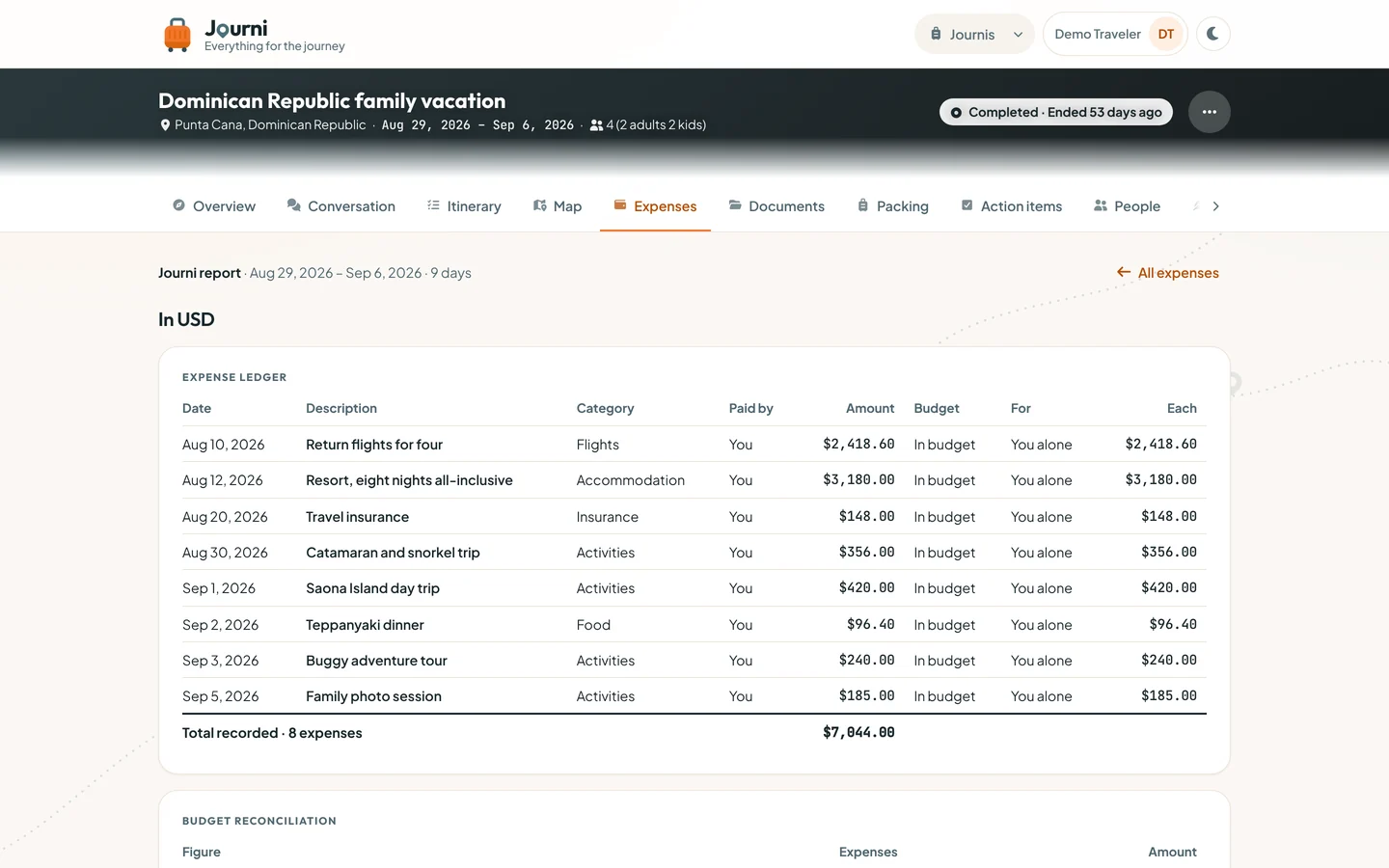Click the Punta Cana location pin icon
1389x868 pixels.
coord(165,125)
